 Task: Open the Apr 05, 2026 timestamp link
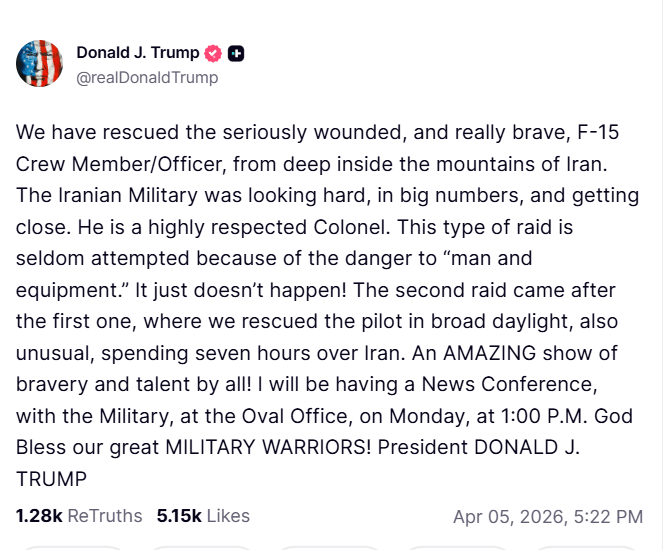point(547,517)
